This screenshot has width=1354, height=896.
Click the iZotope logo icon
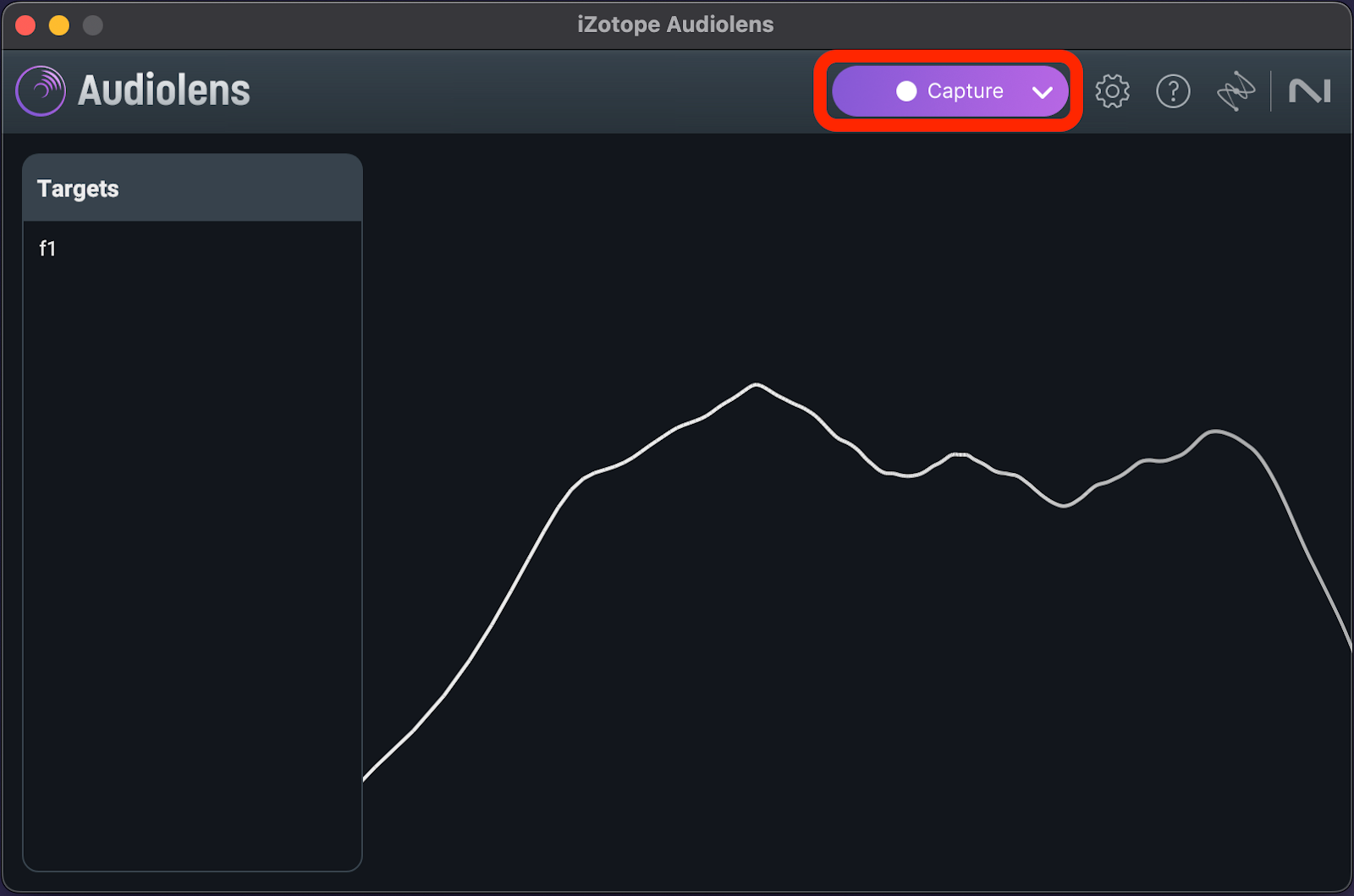[1236, 91]
